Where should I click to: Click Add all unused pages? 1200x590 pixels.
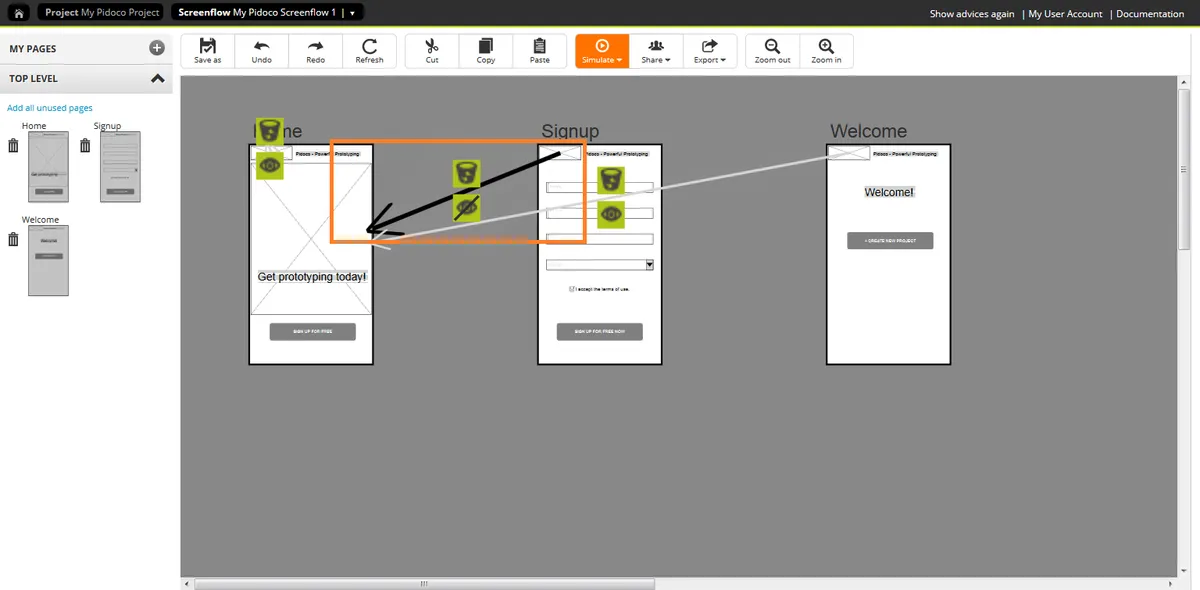[x=50, y=108]
